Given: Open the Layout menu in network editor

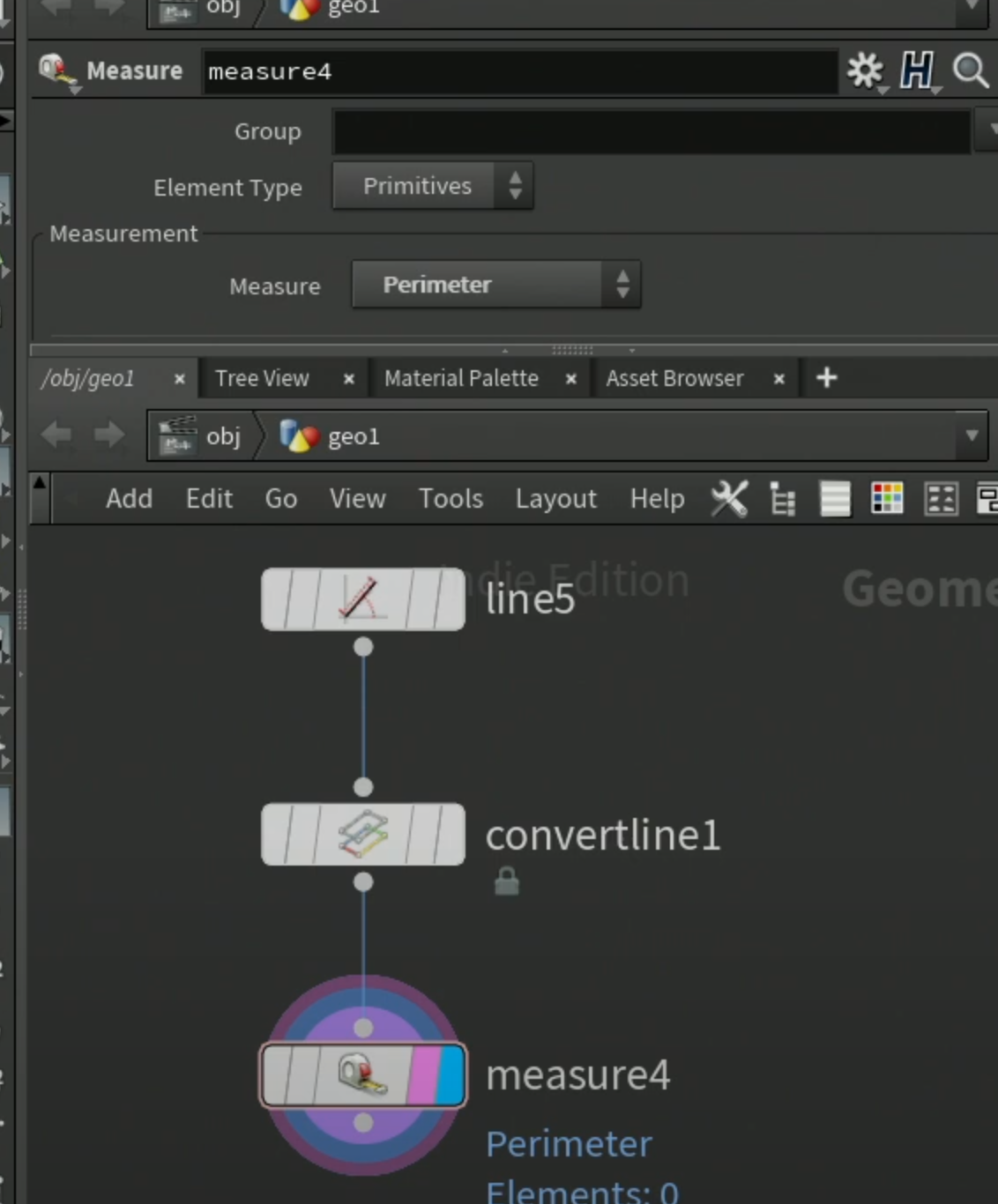Looking at the screenshot, I should [x=556, y=499].
